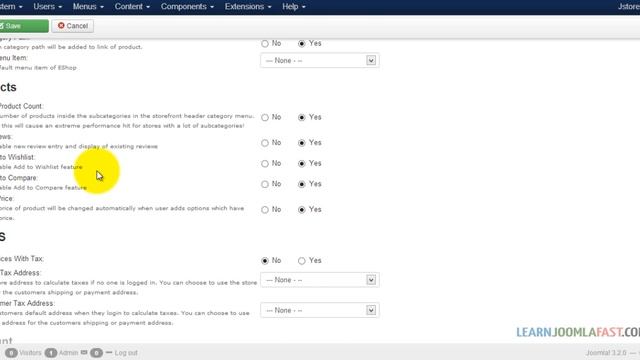Viewport: 640px width, 360px height.
Task: Open the Menus menu
Action: click(x=88, y=7)
